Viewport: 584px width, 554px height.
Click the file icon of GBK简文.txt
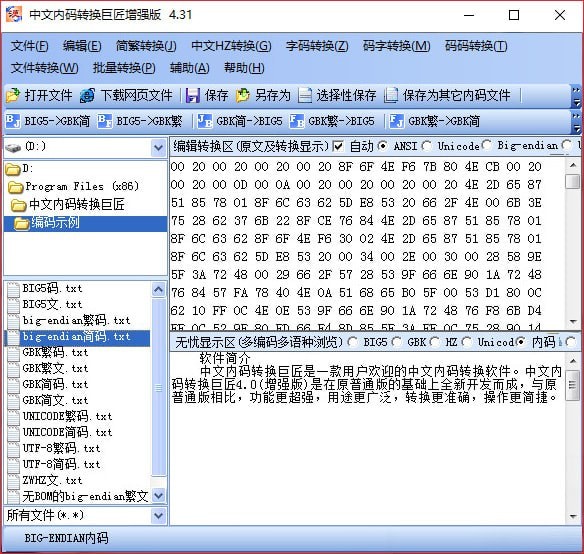(x=13, y=401)
